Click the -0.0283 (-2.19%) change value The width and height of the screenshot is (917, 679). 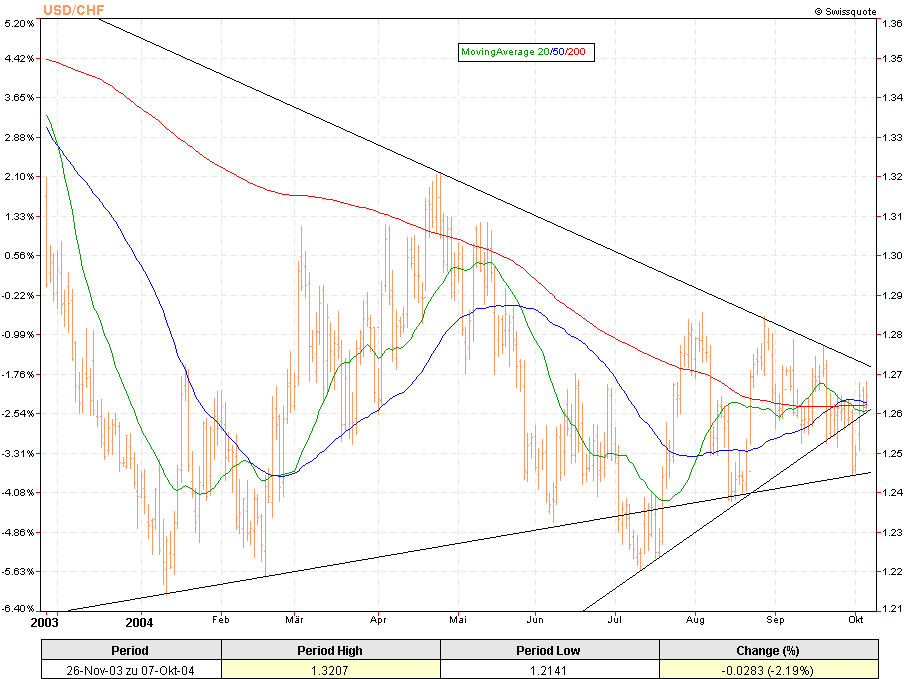[768, 670]
